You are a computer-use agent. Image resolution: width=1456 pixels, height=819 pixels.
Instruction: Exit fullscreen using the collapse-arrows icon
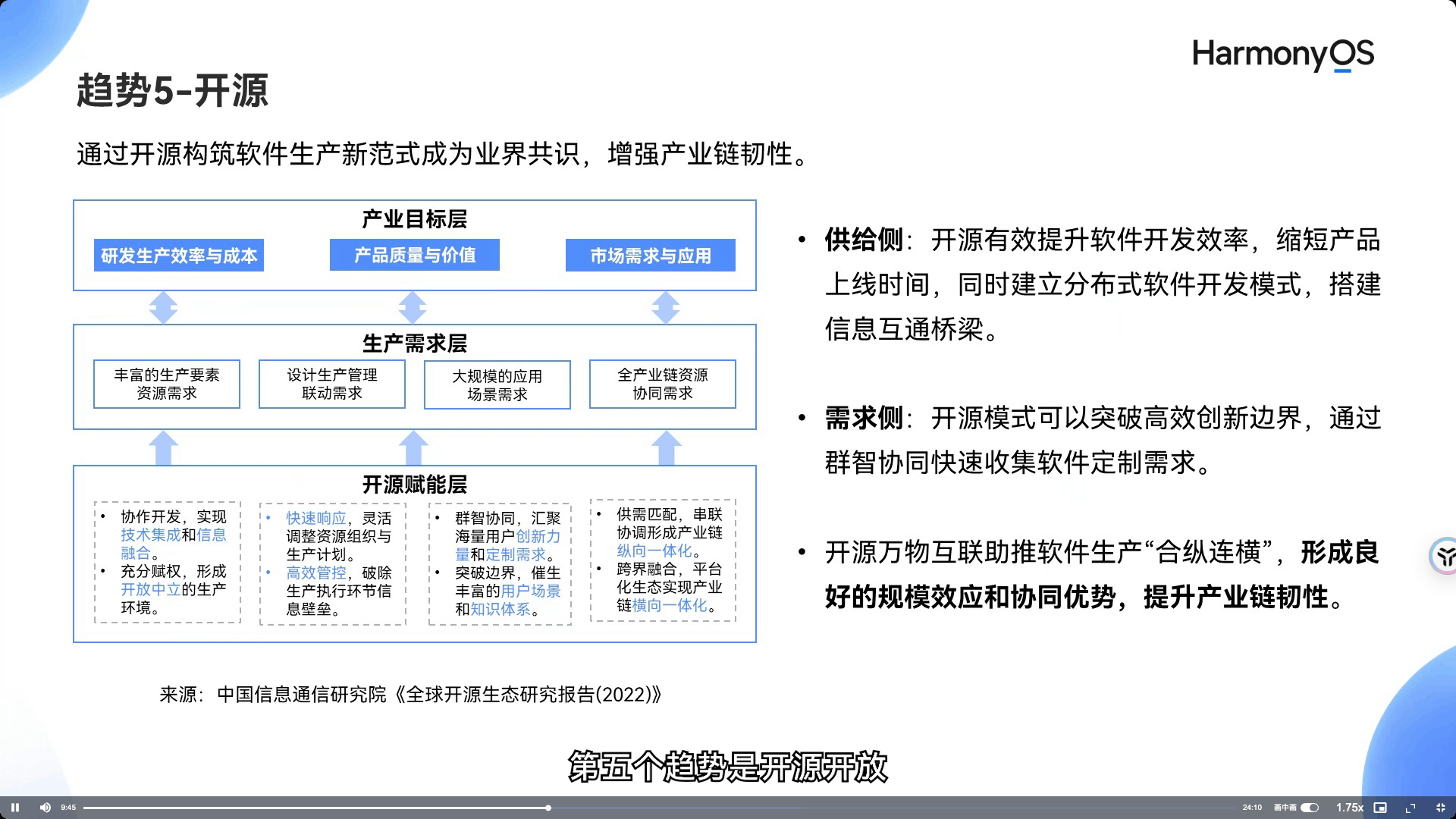click(1441, 808)
